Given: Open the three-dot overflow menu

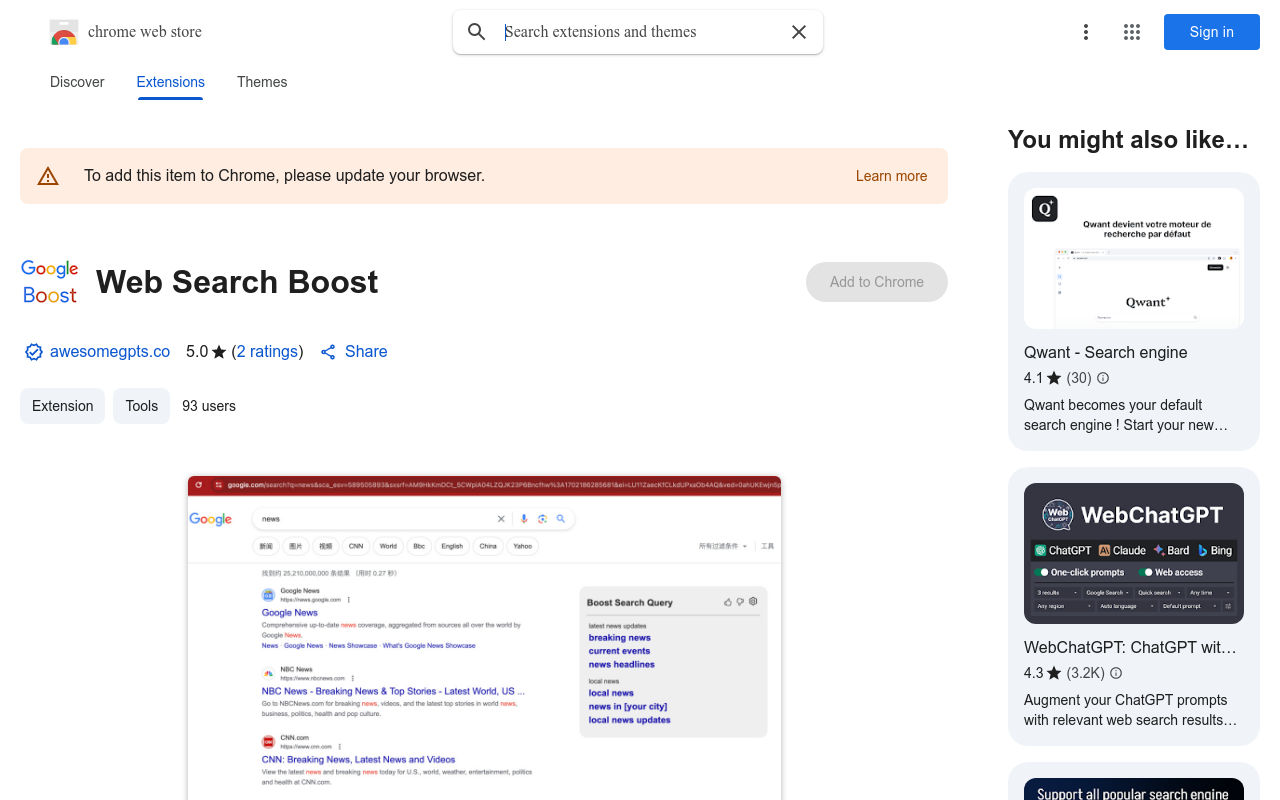Looking at the screenshot, I should [x=1086, y=31].
